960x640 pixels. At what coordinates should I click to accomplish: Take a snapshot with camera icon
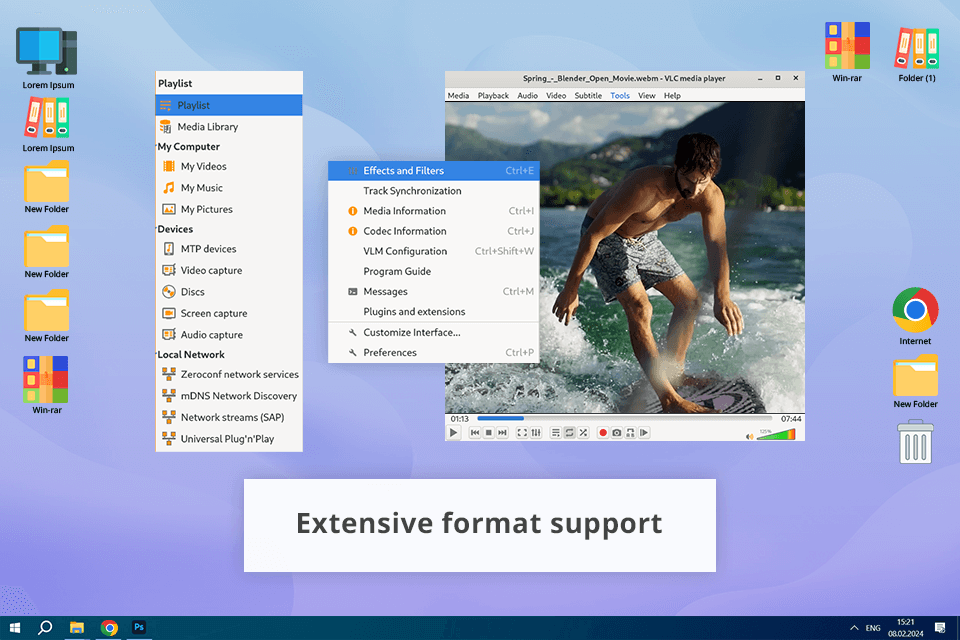click(x=617, y=433)
